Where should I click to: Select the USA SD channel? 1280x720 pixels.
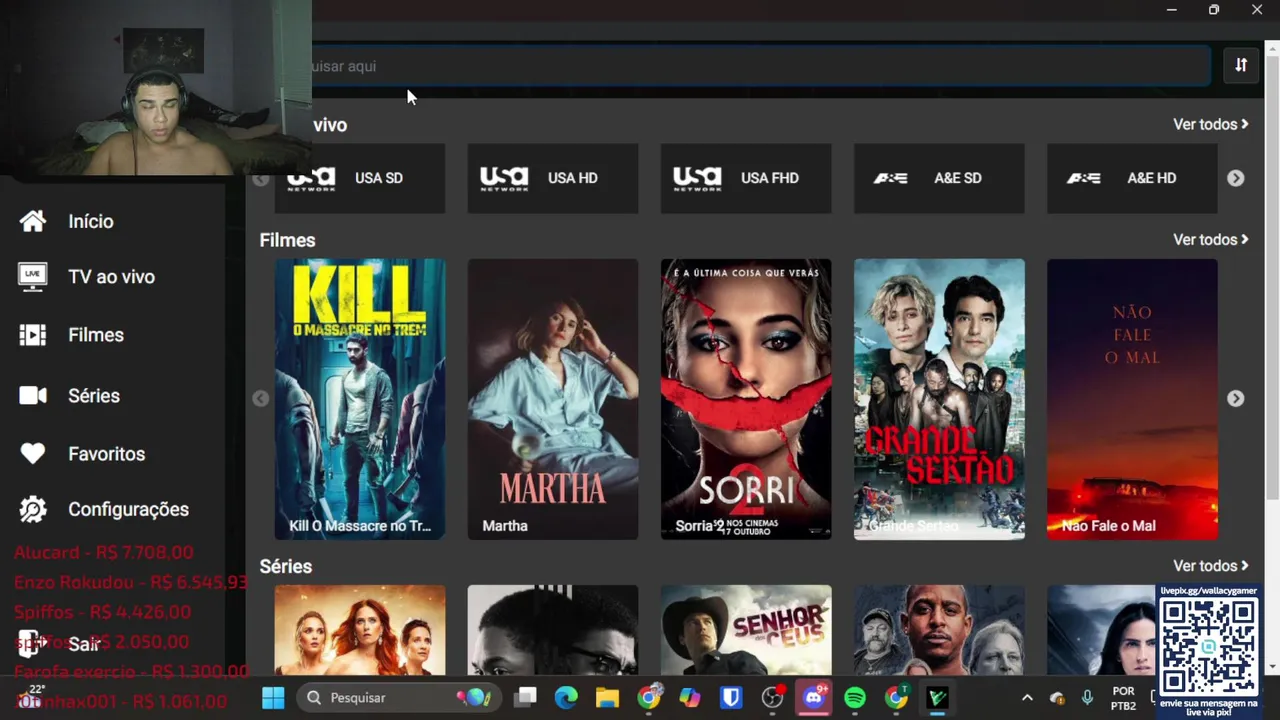coord(360,178)
